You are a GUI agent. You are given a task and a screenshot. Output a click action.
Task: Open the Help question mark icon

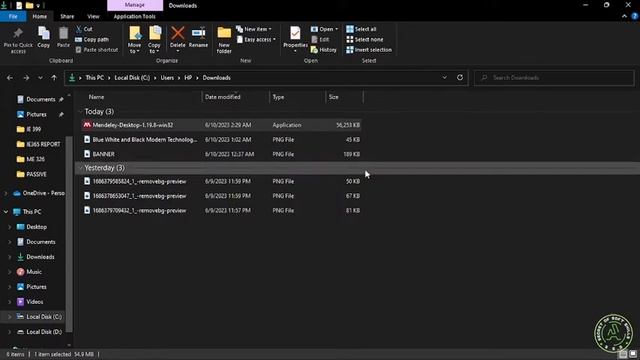point(635,16)
